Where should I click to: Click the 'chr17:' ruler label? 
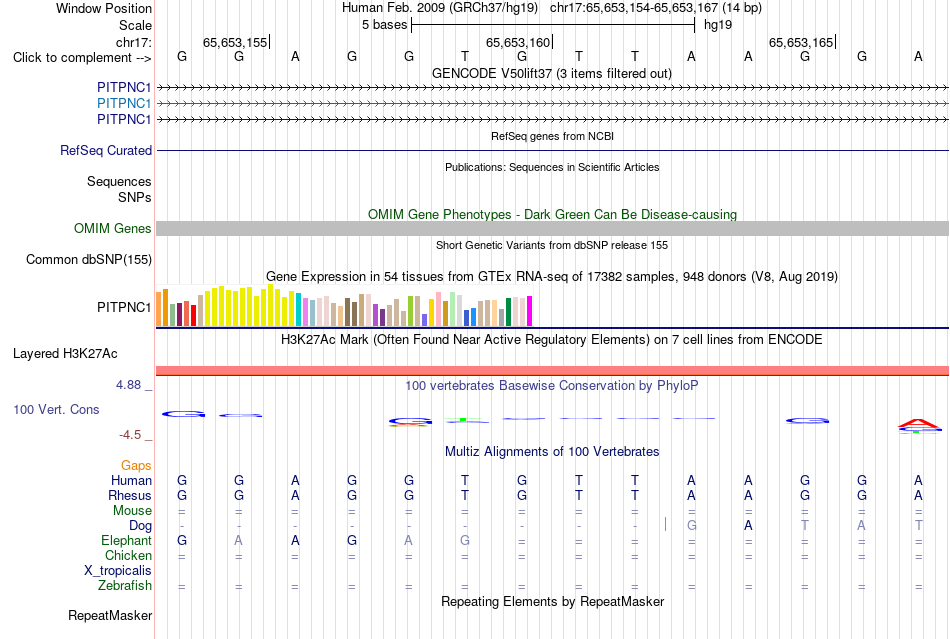(134, 42)
